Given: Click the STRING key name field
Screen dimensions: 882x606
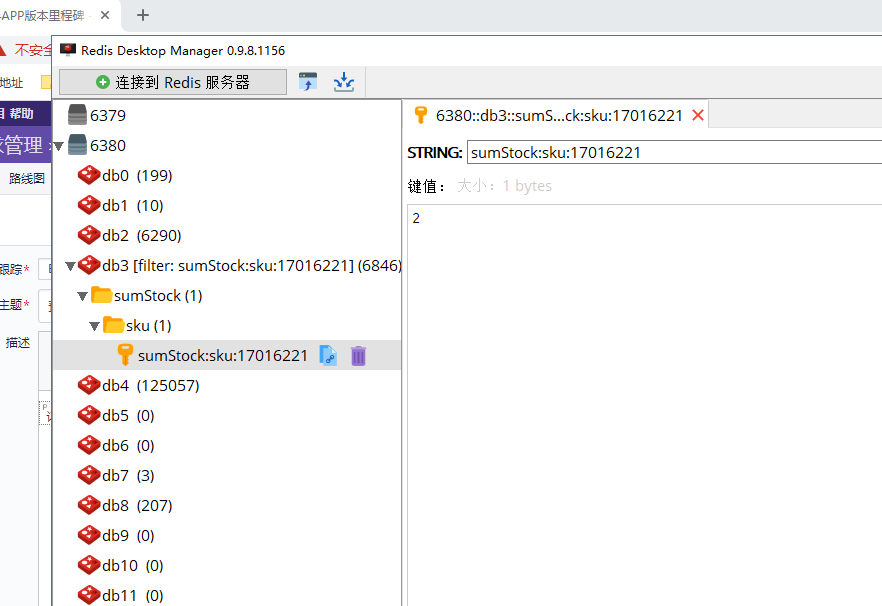Looking at the screenshot, I should 674,152.
